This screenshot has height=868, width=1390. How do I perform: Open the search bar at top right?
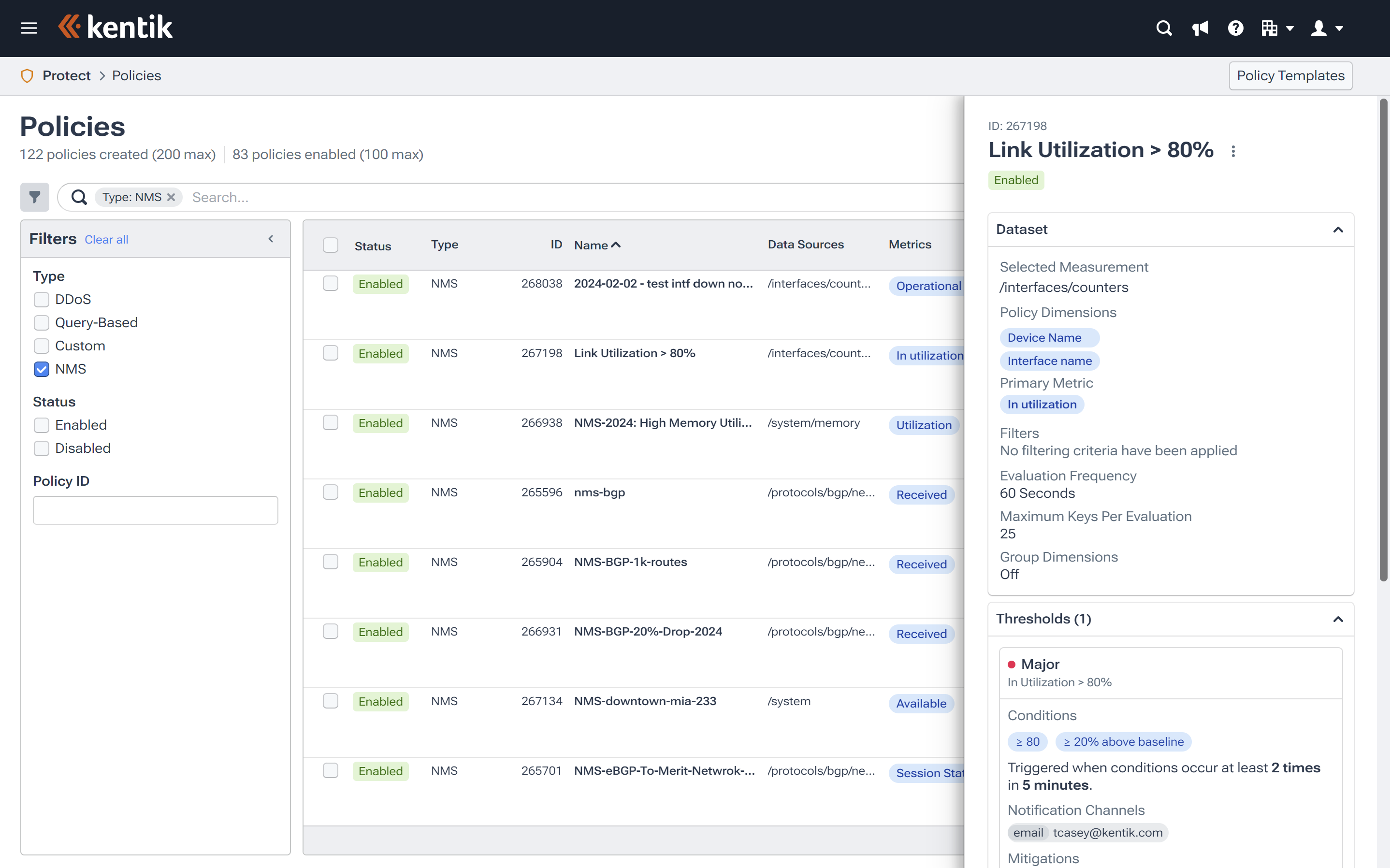[x=1163, y=28]
